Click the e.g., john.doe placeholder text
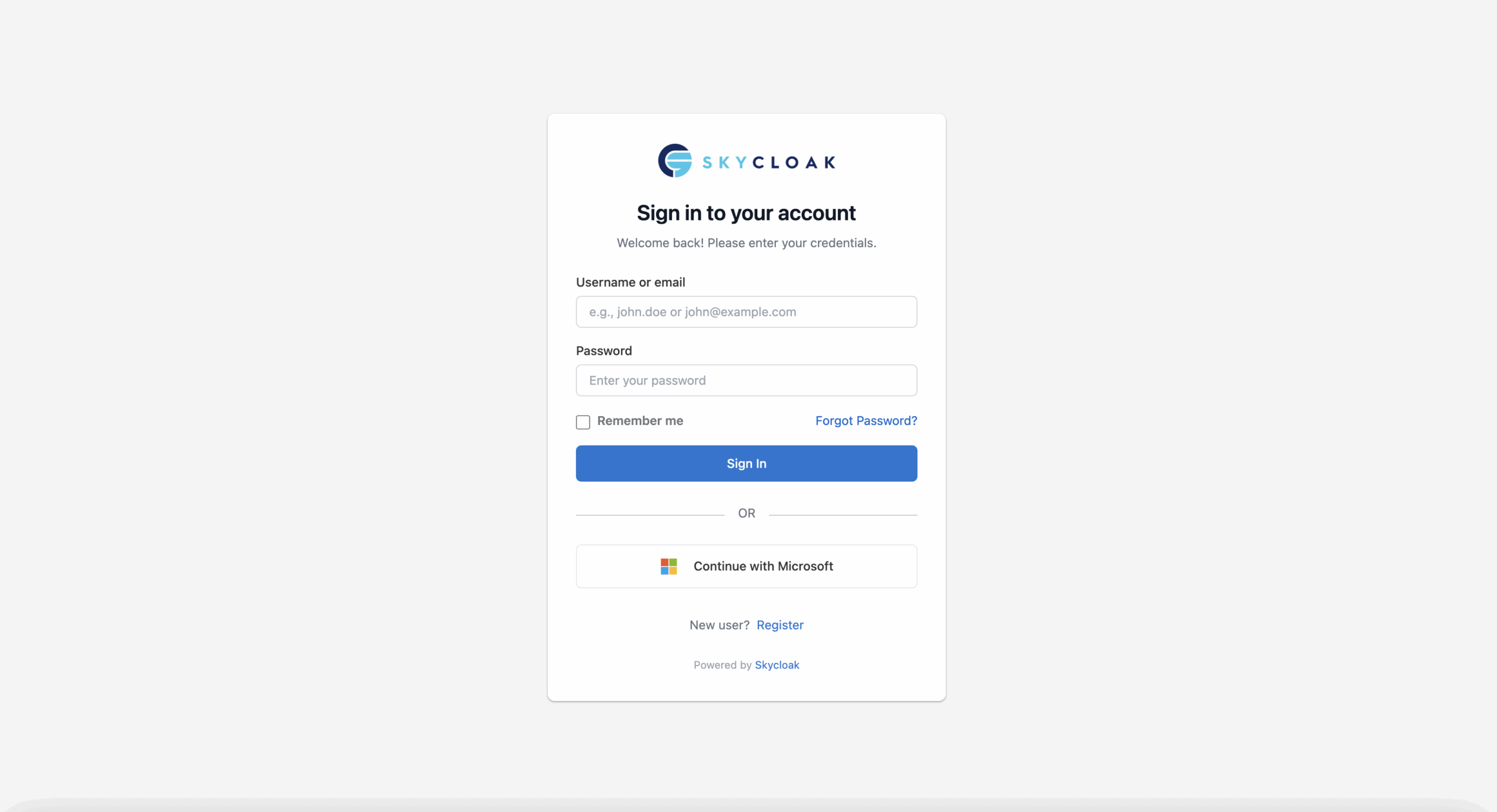Viewport: 1497px width, 812px height. click(x=692, y=312)
